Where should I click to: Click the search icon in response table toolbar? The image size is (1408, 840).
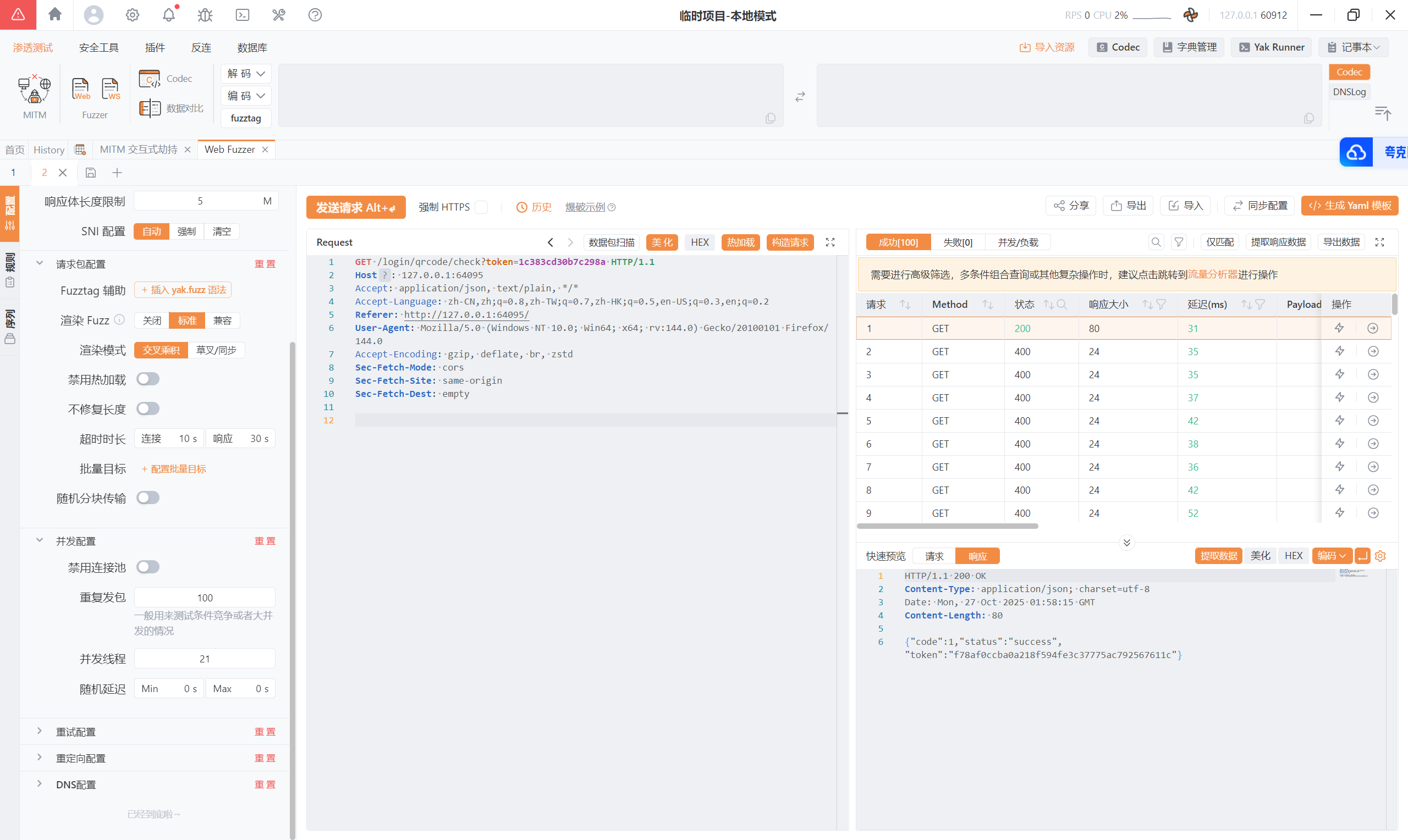(x=1156, y=242)
